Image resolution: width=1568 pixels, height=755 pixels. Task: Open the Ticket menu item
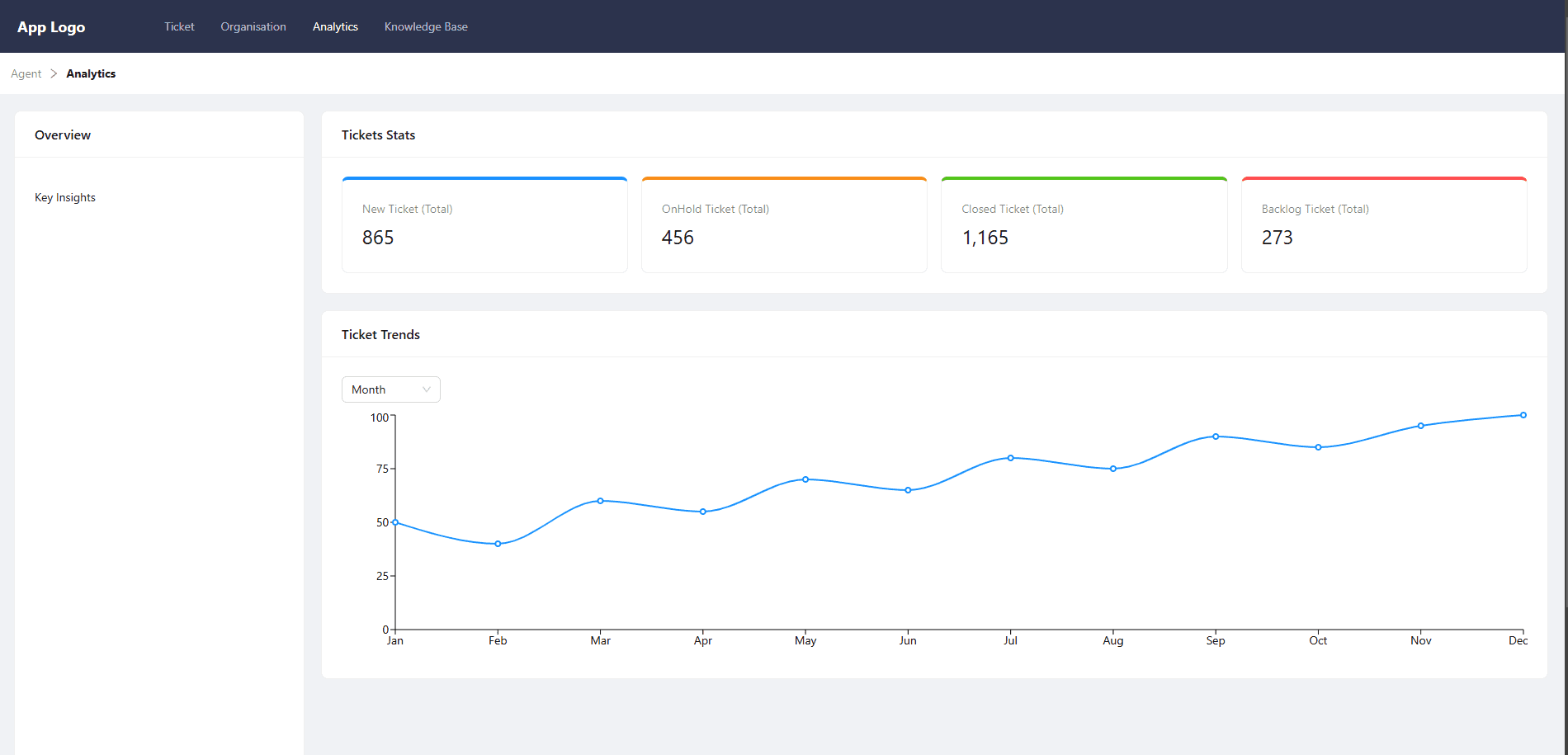(179, 26)
